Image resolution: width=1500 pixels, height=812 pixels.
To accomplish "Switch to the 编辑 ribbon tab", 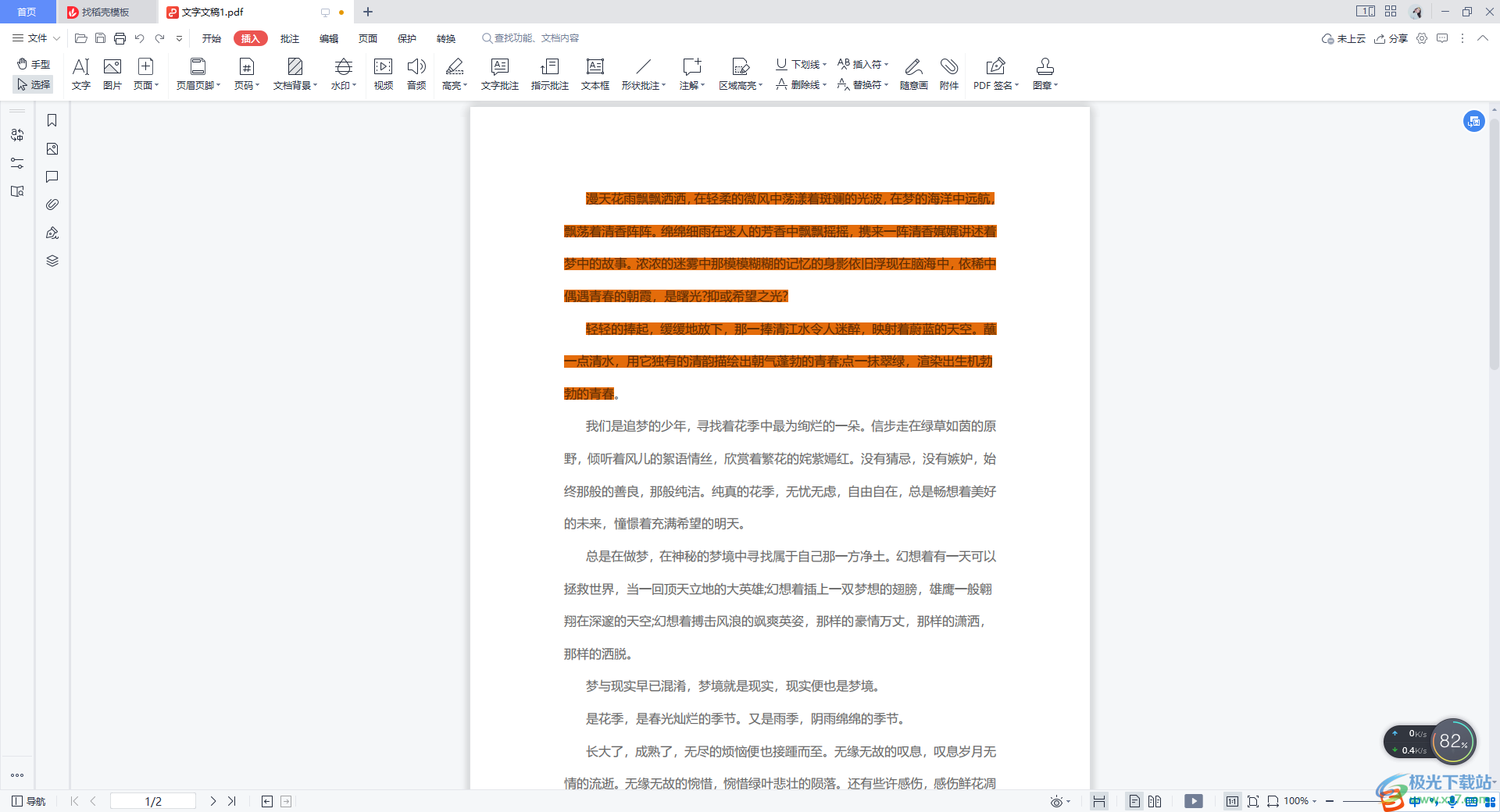I will (x=329, y=38).
